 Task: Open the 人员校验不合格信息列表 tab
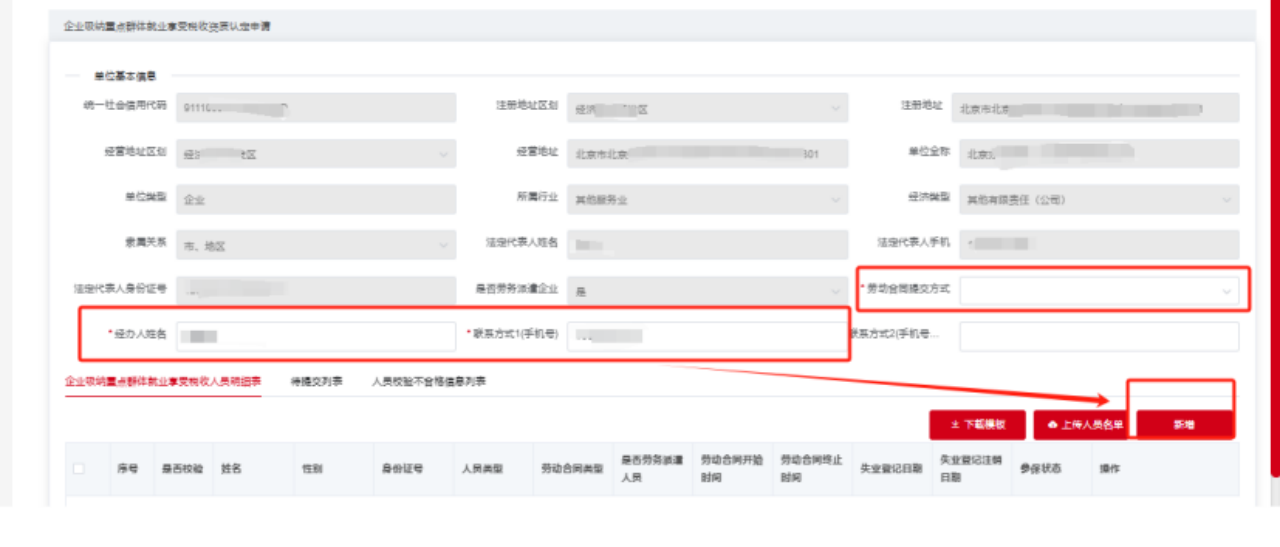coord(428,381)
